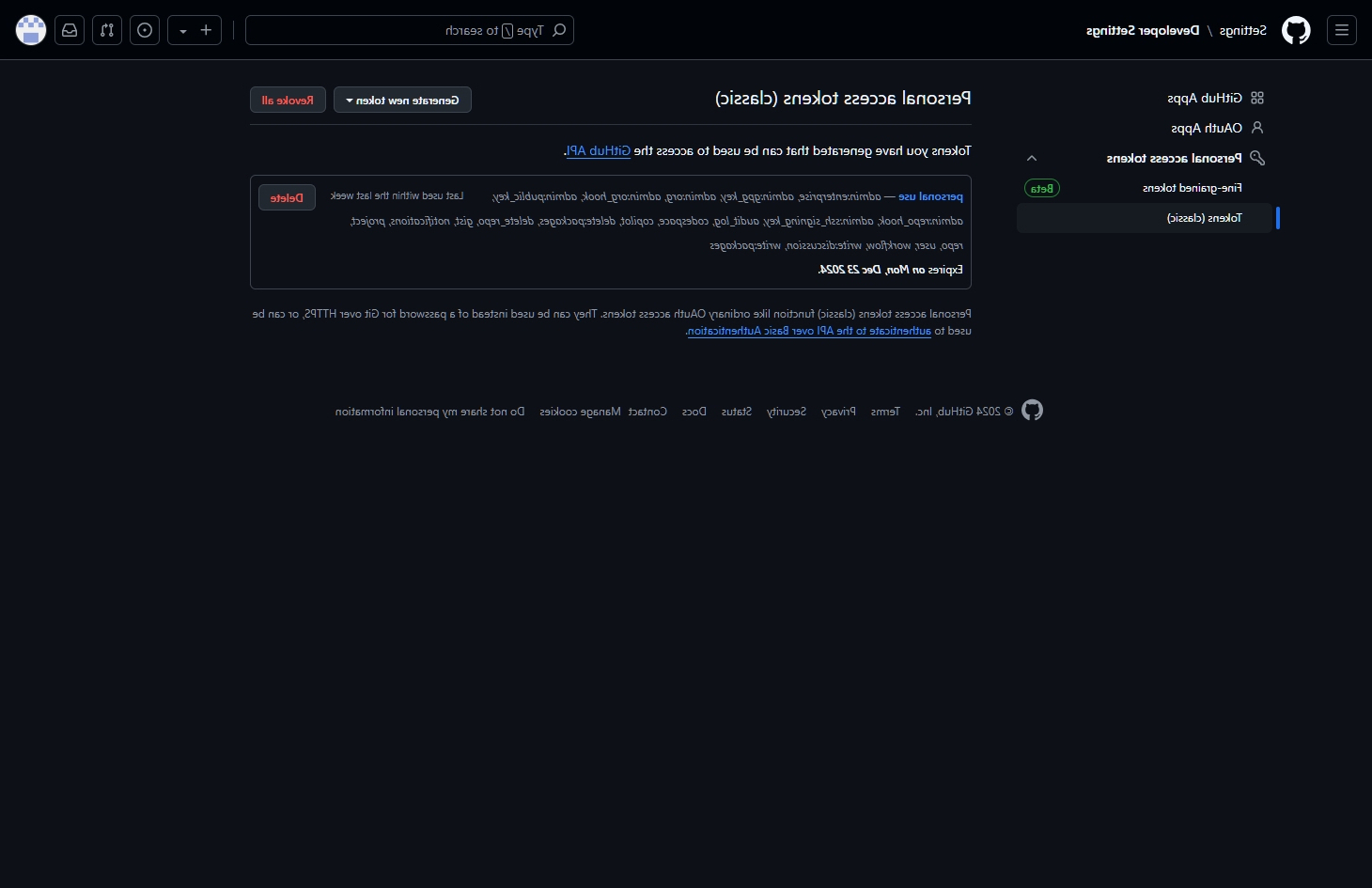This screenshot has width=1372, height=888.
Task: Click 'Expires on Mon, Dec 23 2024' text
Action: click(891, 270)
